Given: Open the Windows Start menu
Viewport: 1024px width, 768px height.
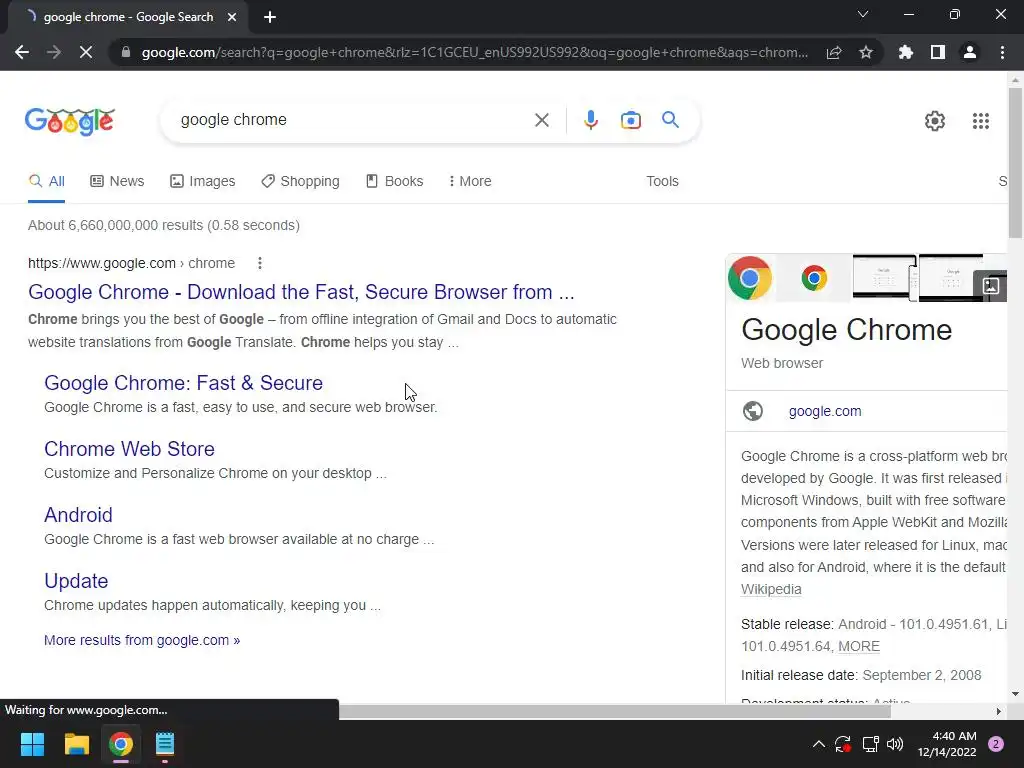Looking at the screenshot, I should [32, 744].
